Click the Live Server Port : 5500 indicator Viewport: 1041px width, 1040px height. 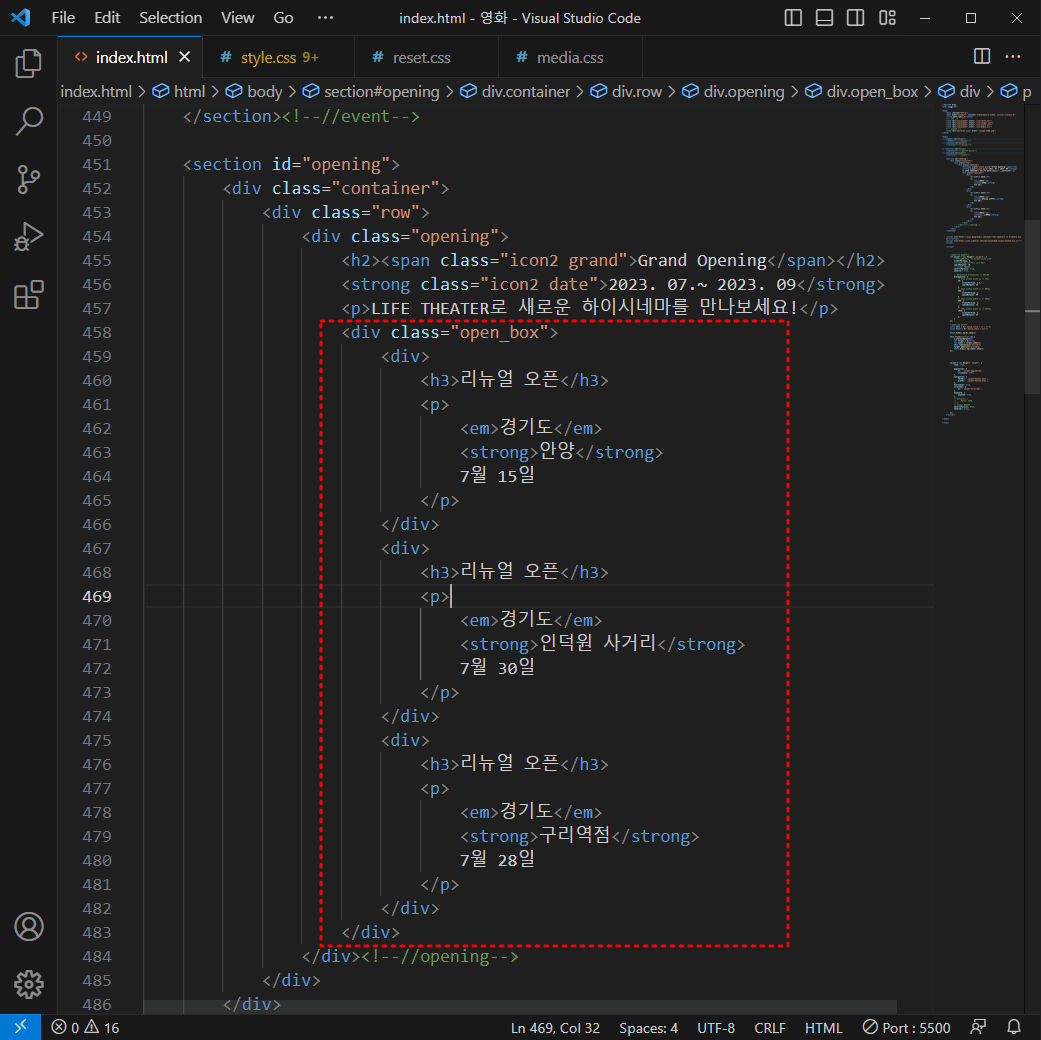point(906,1027)
